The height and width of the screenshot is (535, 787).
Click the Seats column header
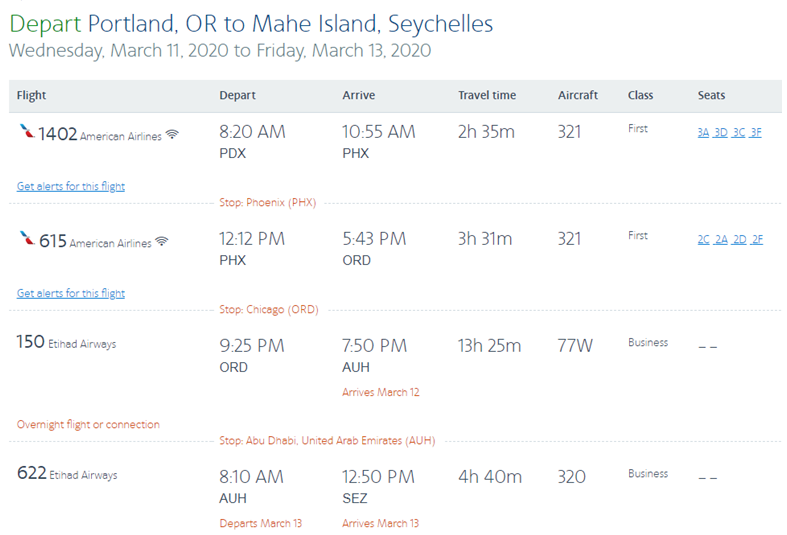pos(711,95)
